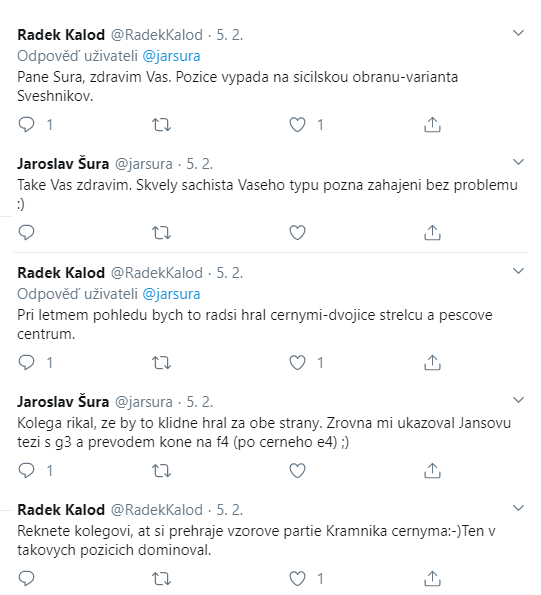This screenshot has width=541, height=595.
Task: Open Jaroslav Šura profile from 'Kolega rikal' tweet
Action: 63,402
